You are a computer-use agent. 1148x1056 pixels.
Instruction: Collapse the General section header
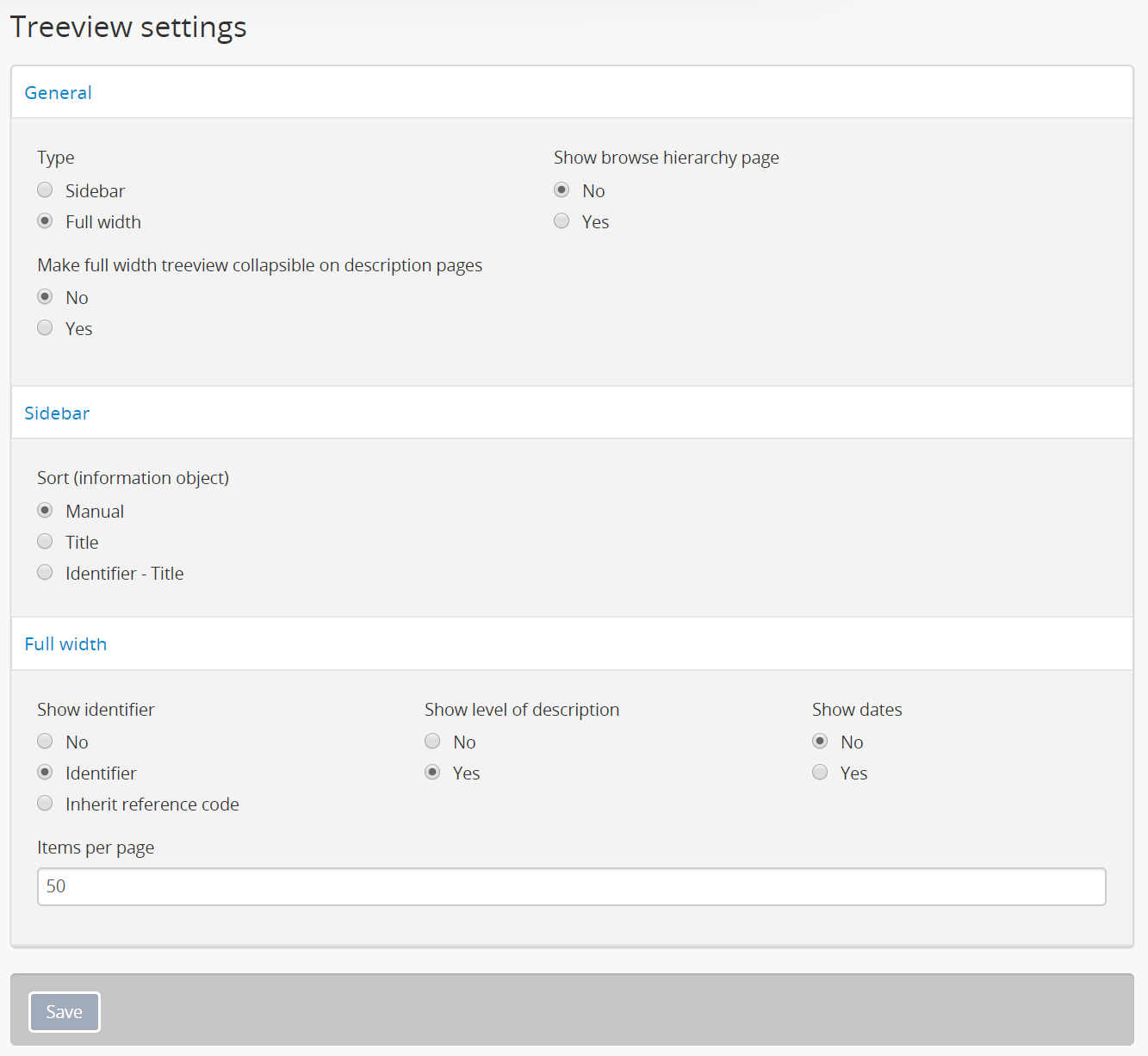[59, 93]
